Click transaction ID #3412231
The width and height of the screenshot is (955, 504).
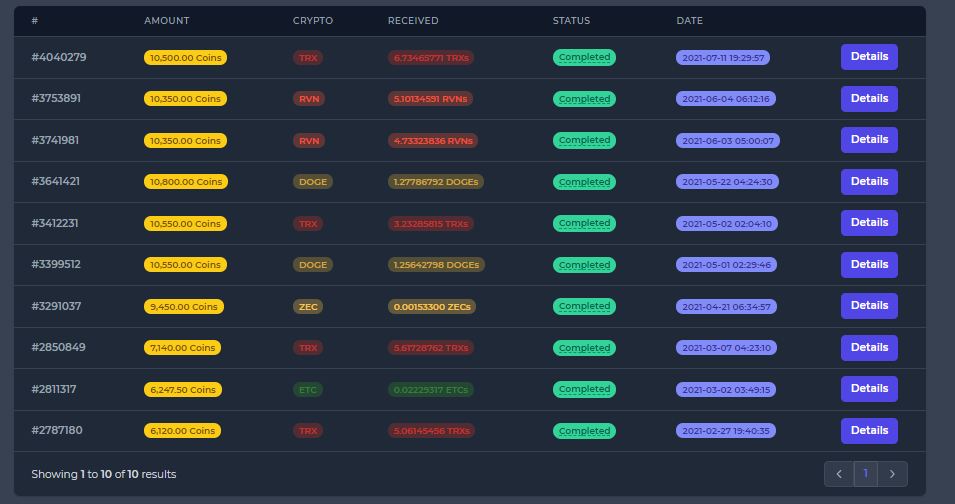55,223
